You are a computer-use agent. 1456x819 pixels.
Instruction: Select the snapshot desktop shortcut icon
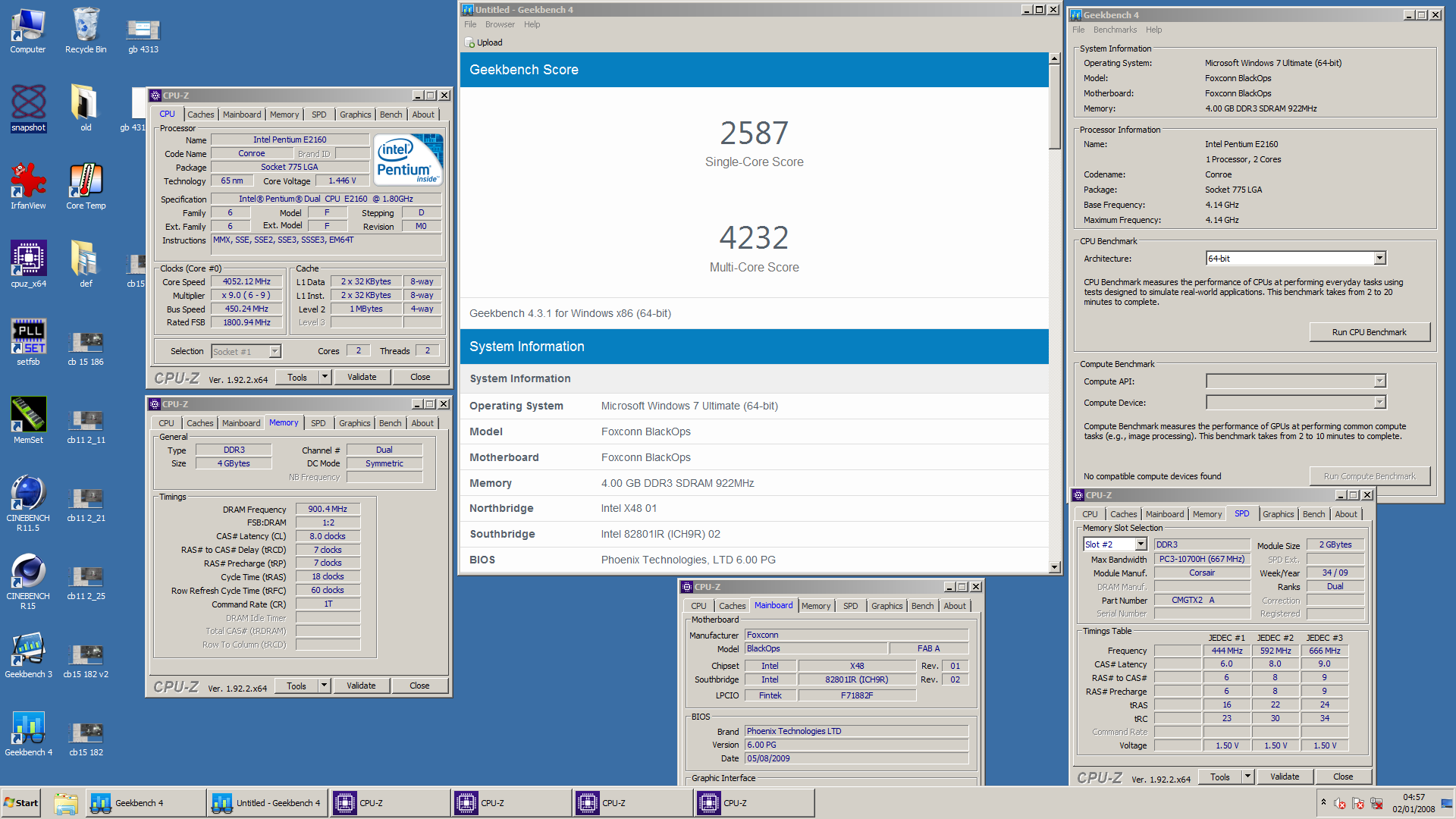coord(28,108)
